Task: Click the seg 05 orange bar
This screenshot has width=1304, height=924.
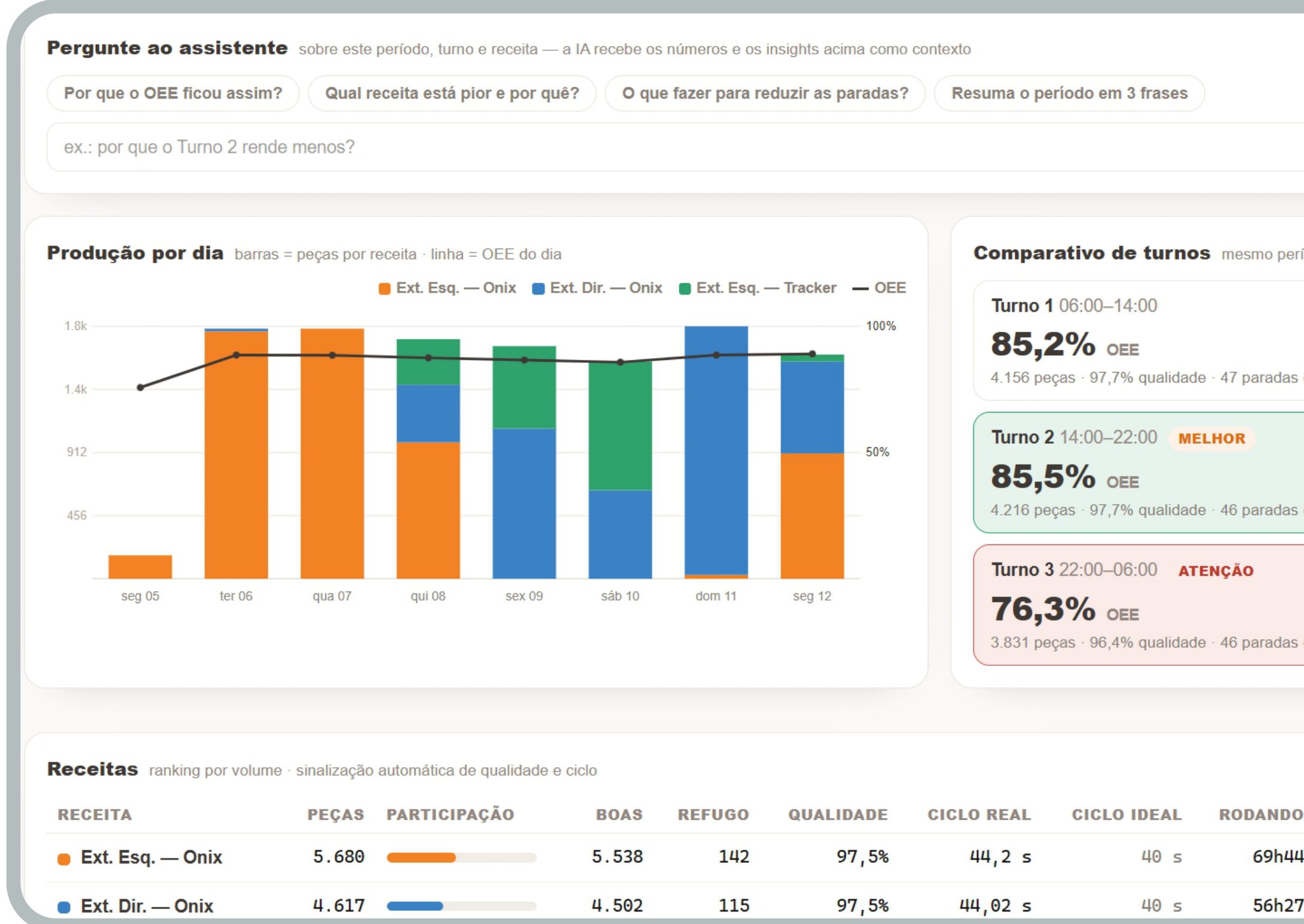Action: 140,566
